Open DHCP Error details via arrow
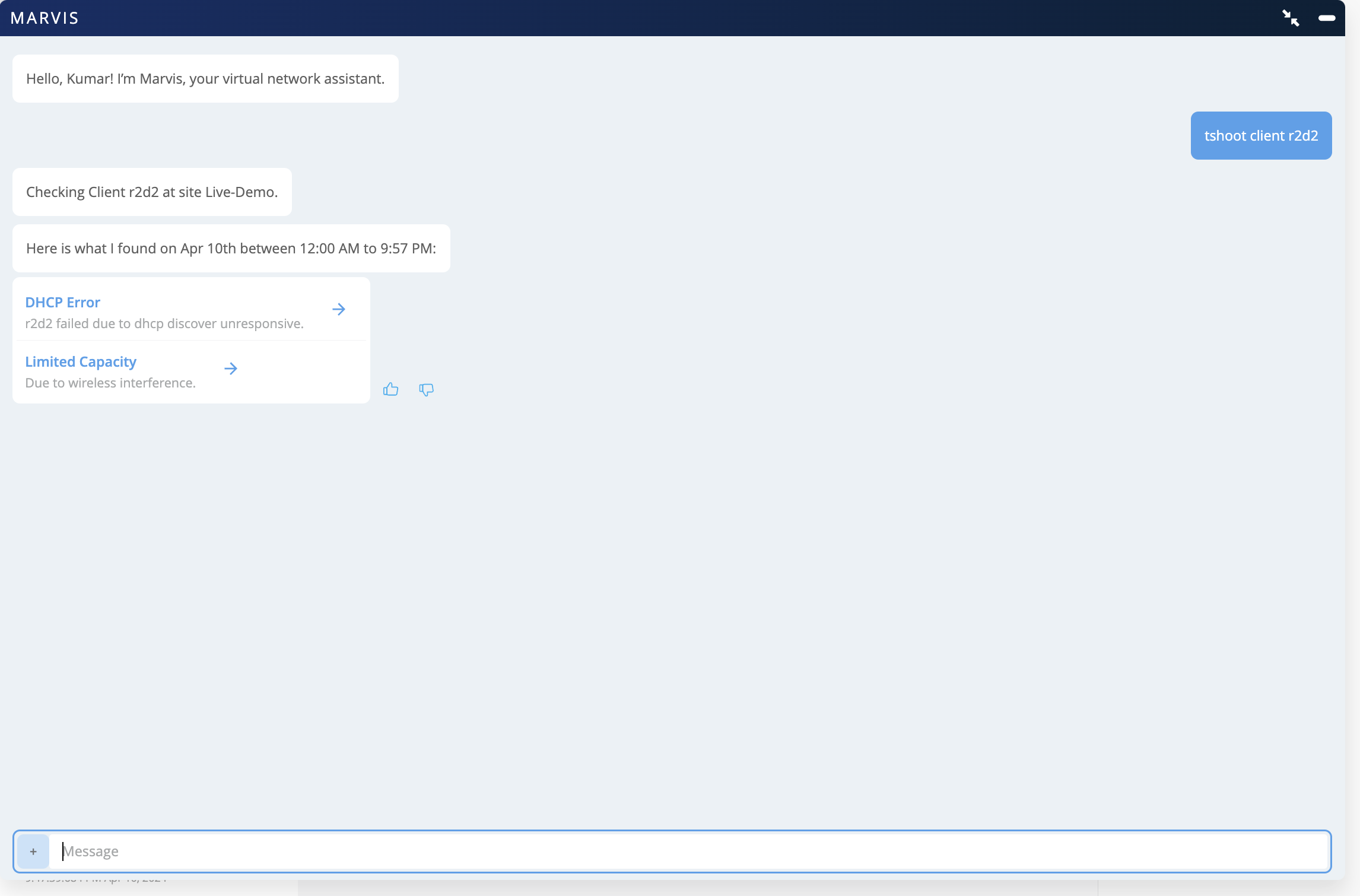The image size is (1360, 896). pos(339,309)
